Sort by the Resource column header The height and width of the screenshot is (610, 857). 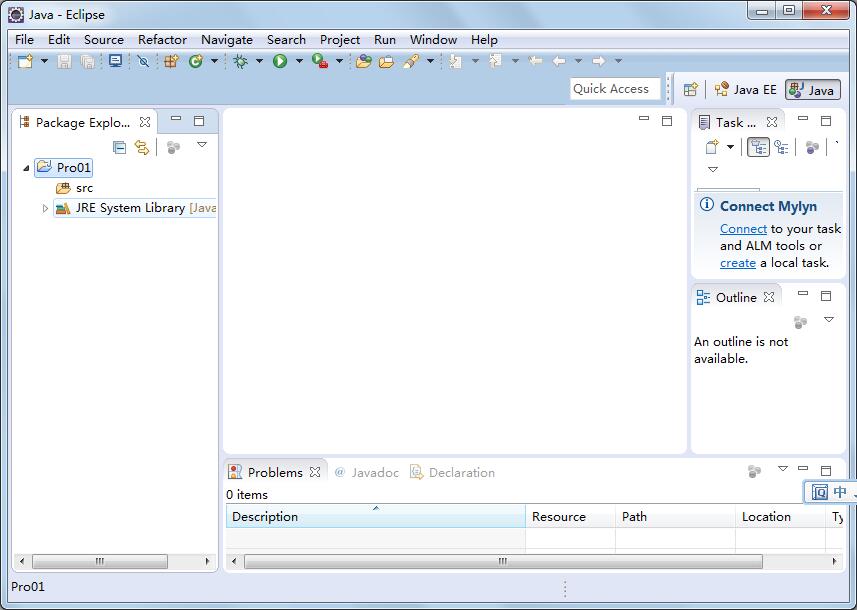(x=570, y=517)
